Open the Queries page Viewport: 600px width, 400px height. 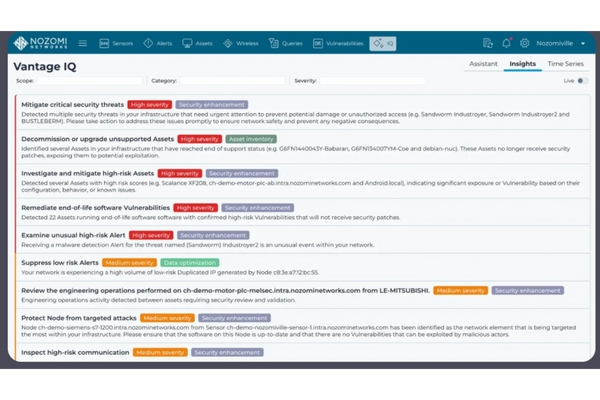tap(286, 44)
